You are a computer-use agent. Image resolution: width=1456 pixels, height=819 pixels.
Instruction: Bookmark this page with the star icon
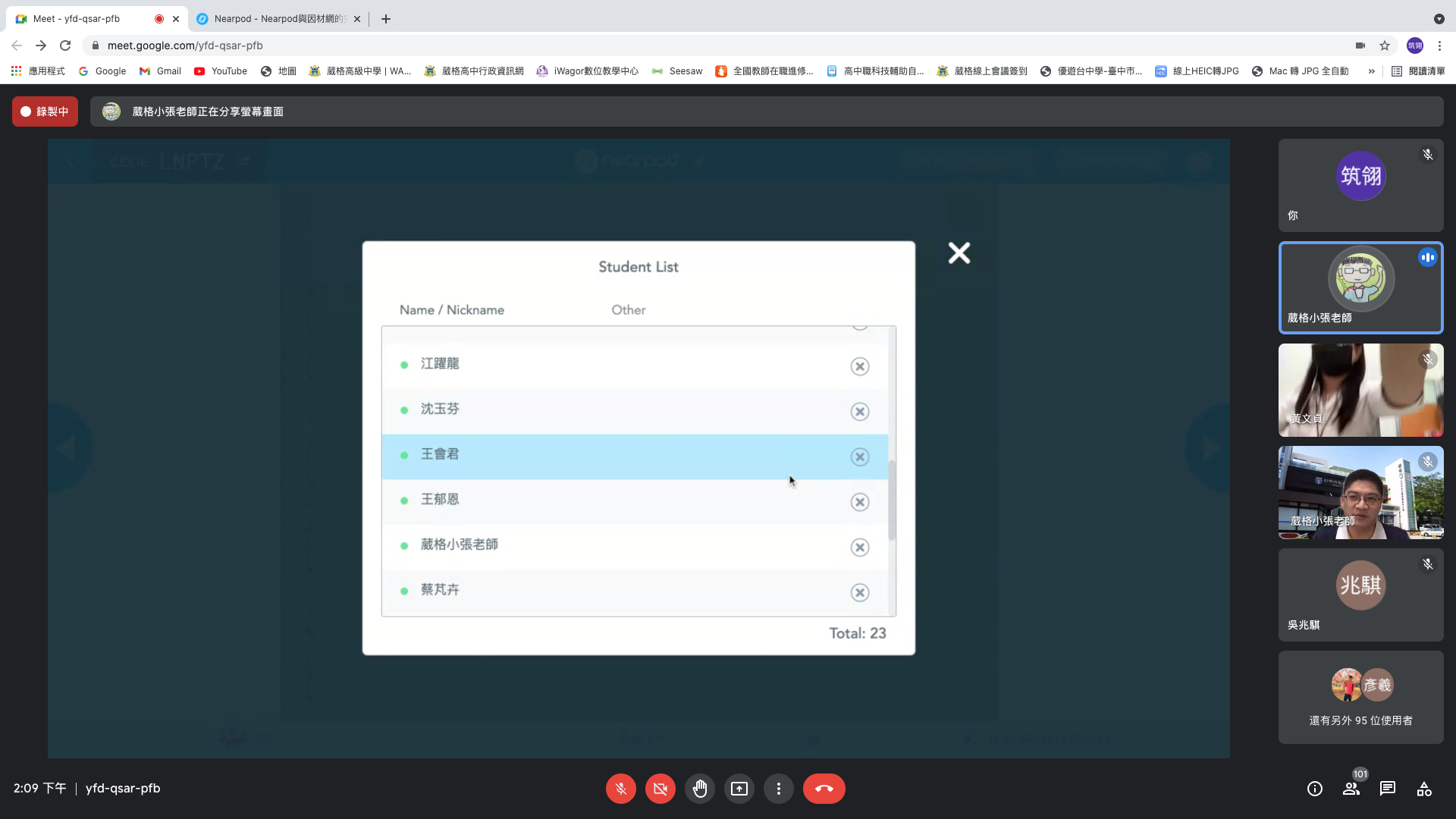[x=1385, y=45]
